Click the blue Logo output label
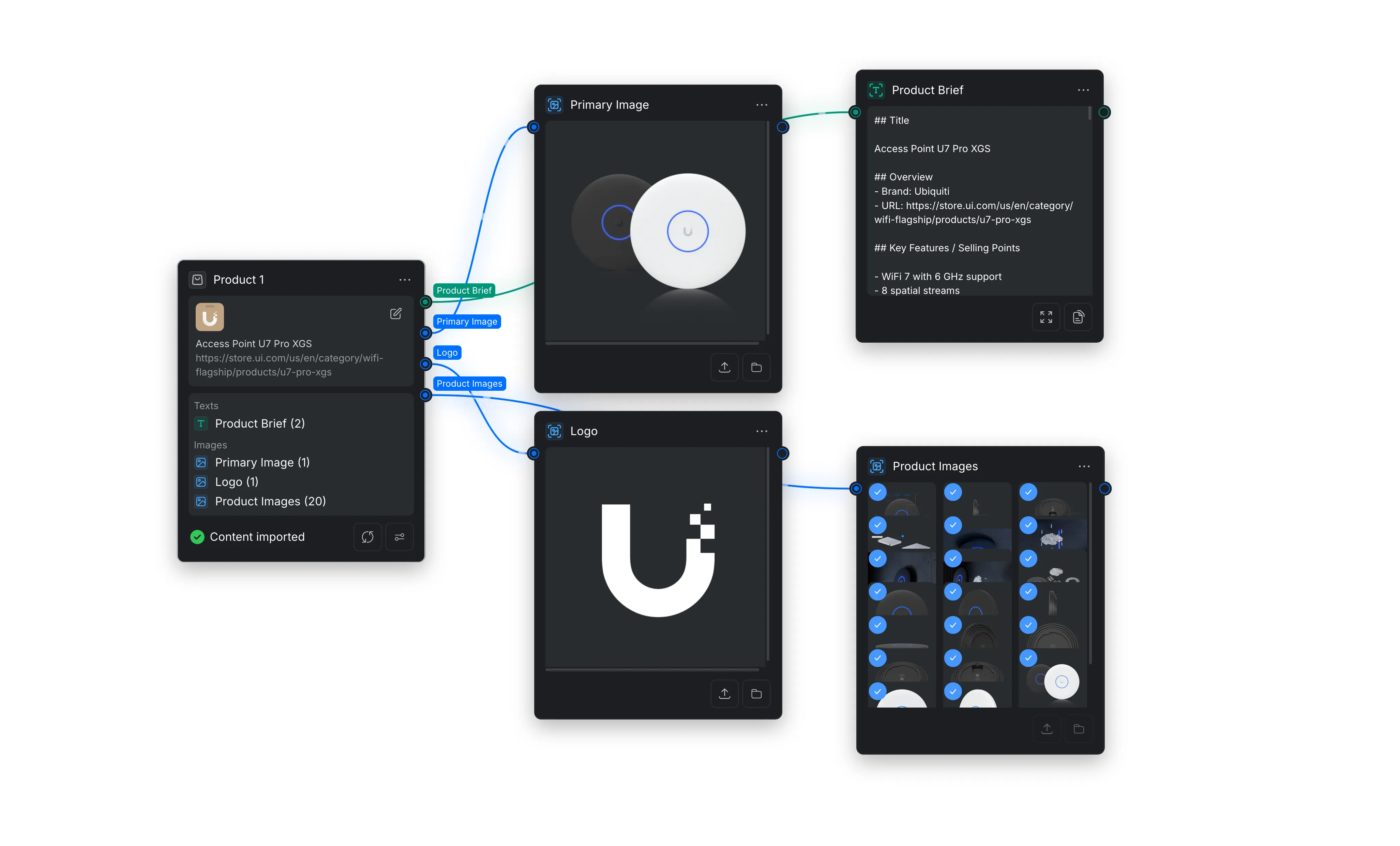Screen dimensions: 1400x846 point(447,353)
